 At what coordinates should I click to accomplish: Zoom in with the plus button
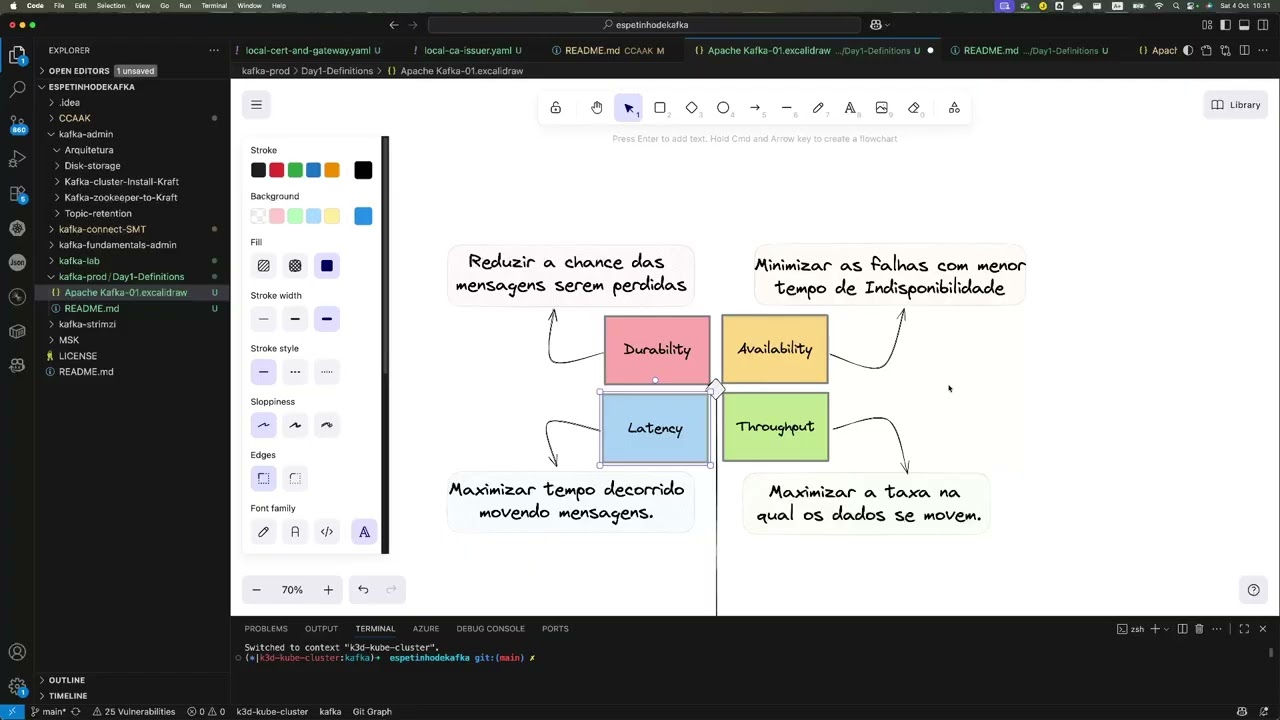328,590
